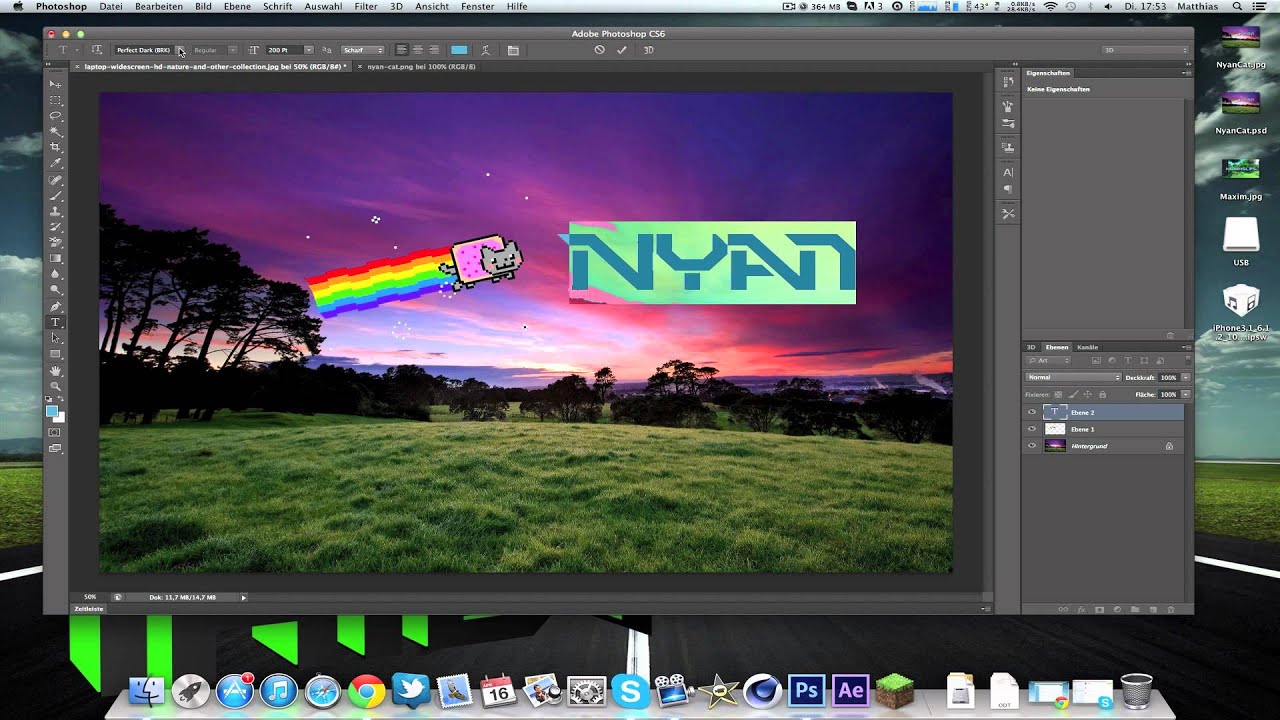Screen dimensions: 1280x720
Task: Open NyanCat.psd on the desktop
Action: (1241, 109)
